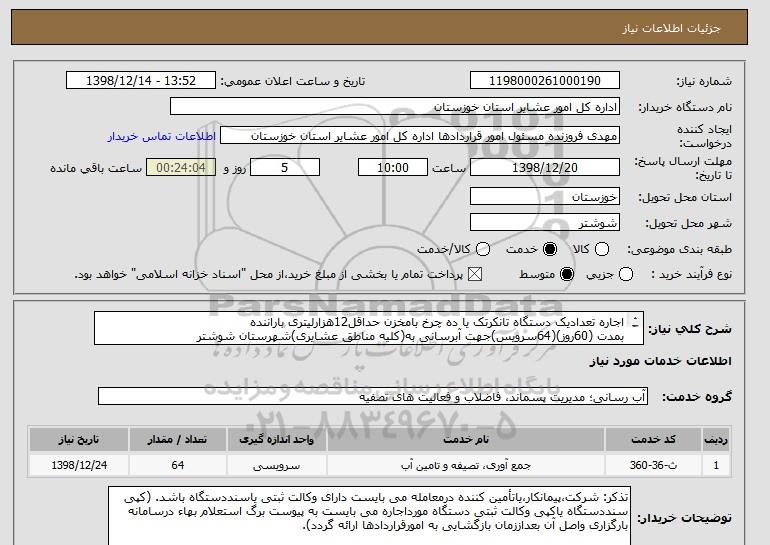Click the label گروه خدمت
This screenshot has width=770, height=545.
point(696,397)
